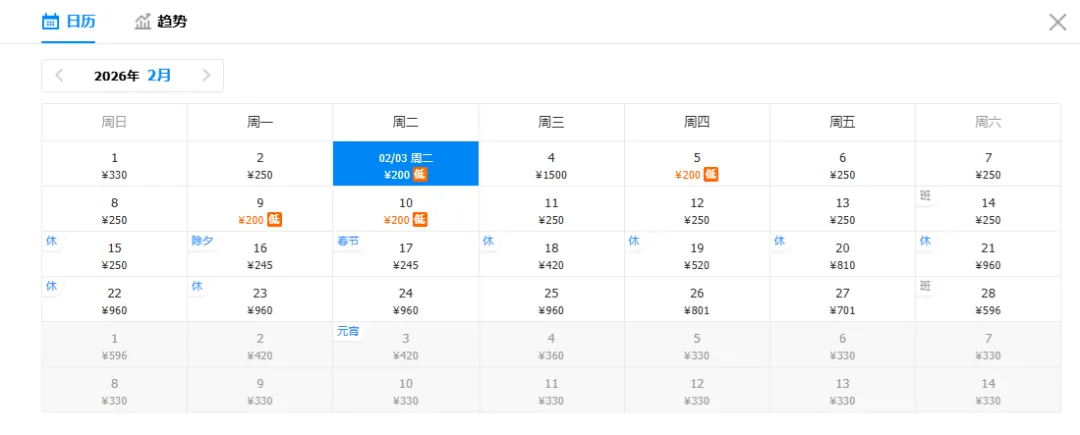The height and width of the screenshot is (435, 1080).
Task: Select grayed March 13 date cell
Action: point(842,390)
